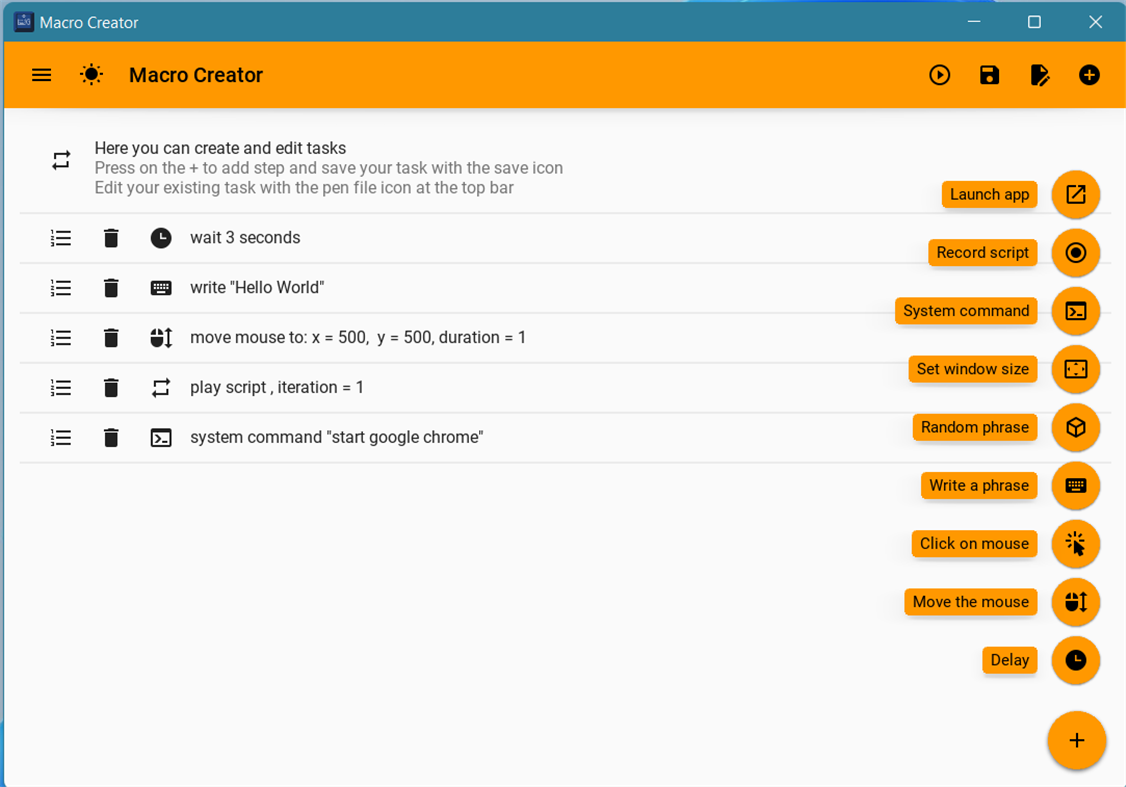
Task: Click the reorder handle of "write Hello World"
Action: tap(61, 287)
